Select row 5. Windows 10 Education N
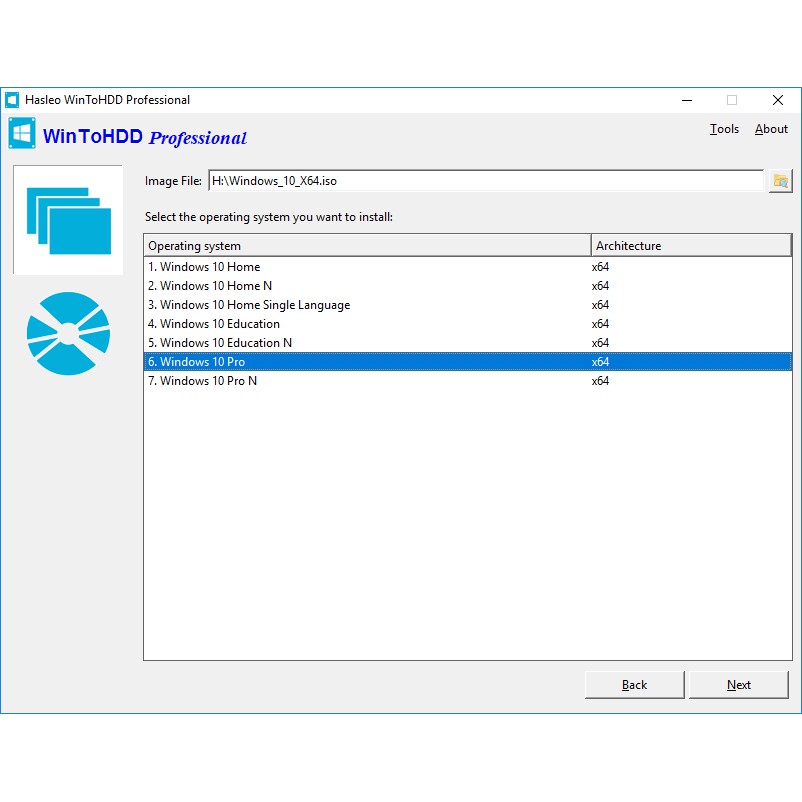Image resolution: width=802 pixels, height=802 pixels. pos(467,343)
